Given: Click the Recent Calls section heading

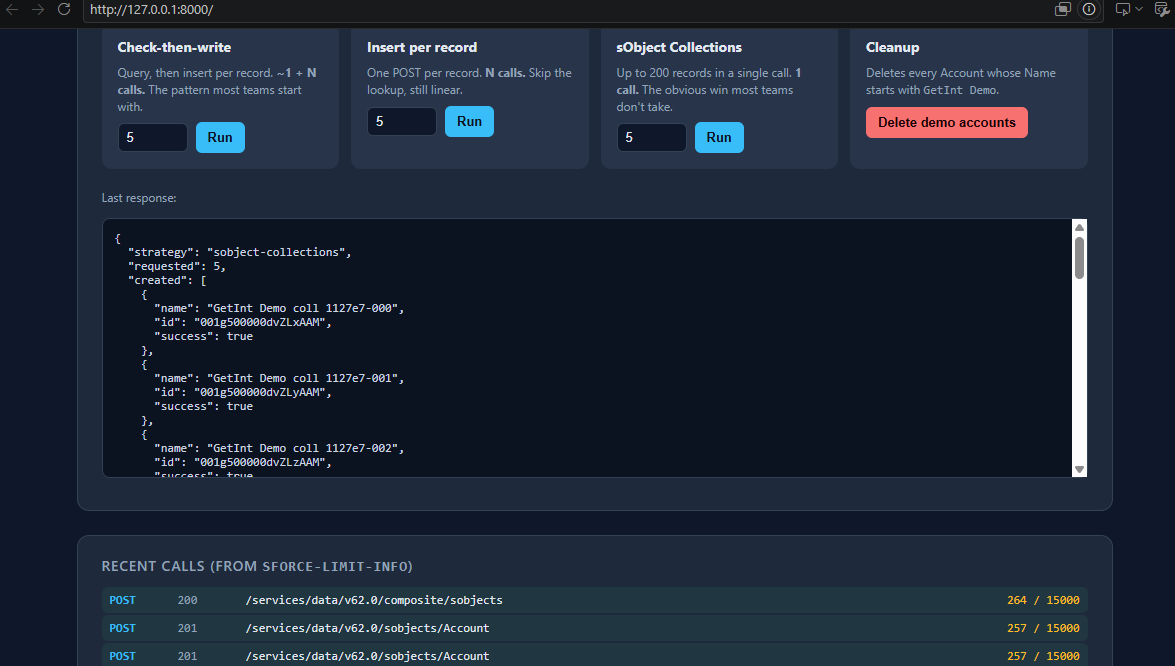Looking at the screenshot, I should [257, 566].
